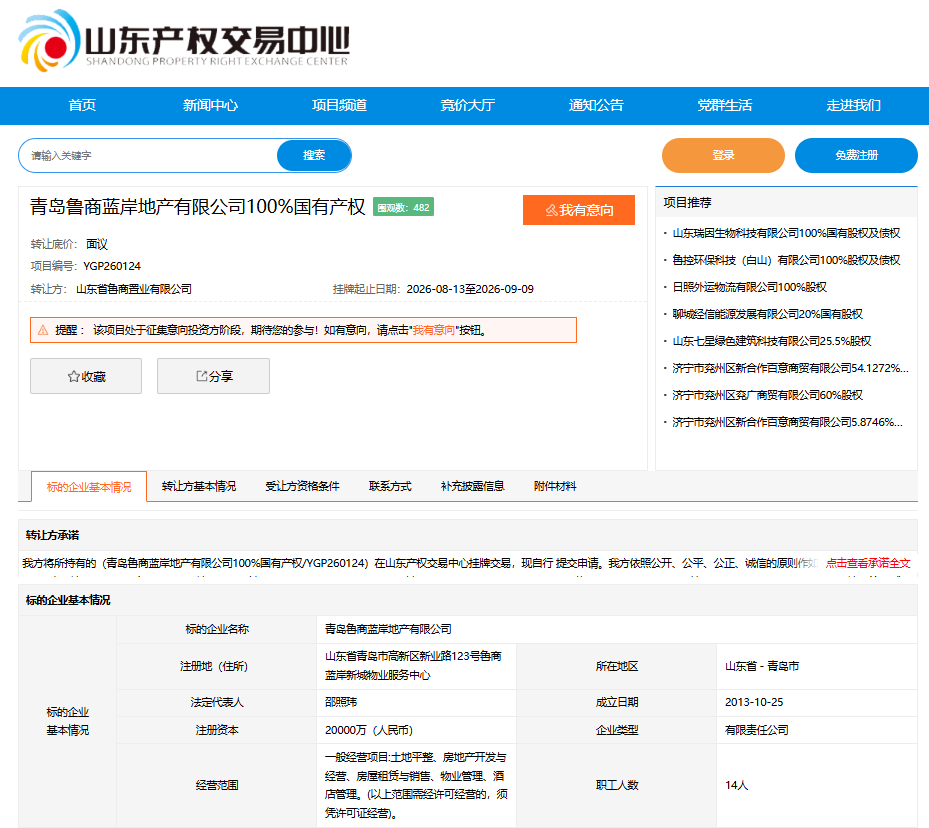Click the star icon on 收藏 button
The image size is (929, 828).
[73, 377]
